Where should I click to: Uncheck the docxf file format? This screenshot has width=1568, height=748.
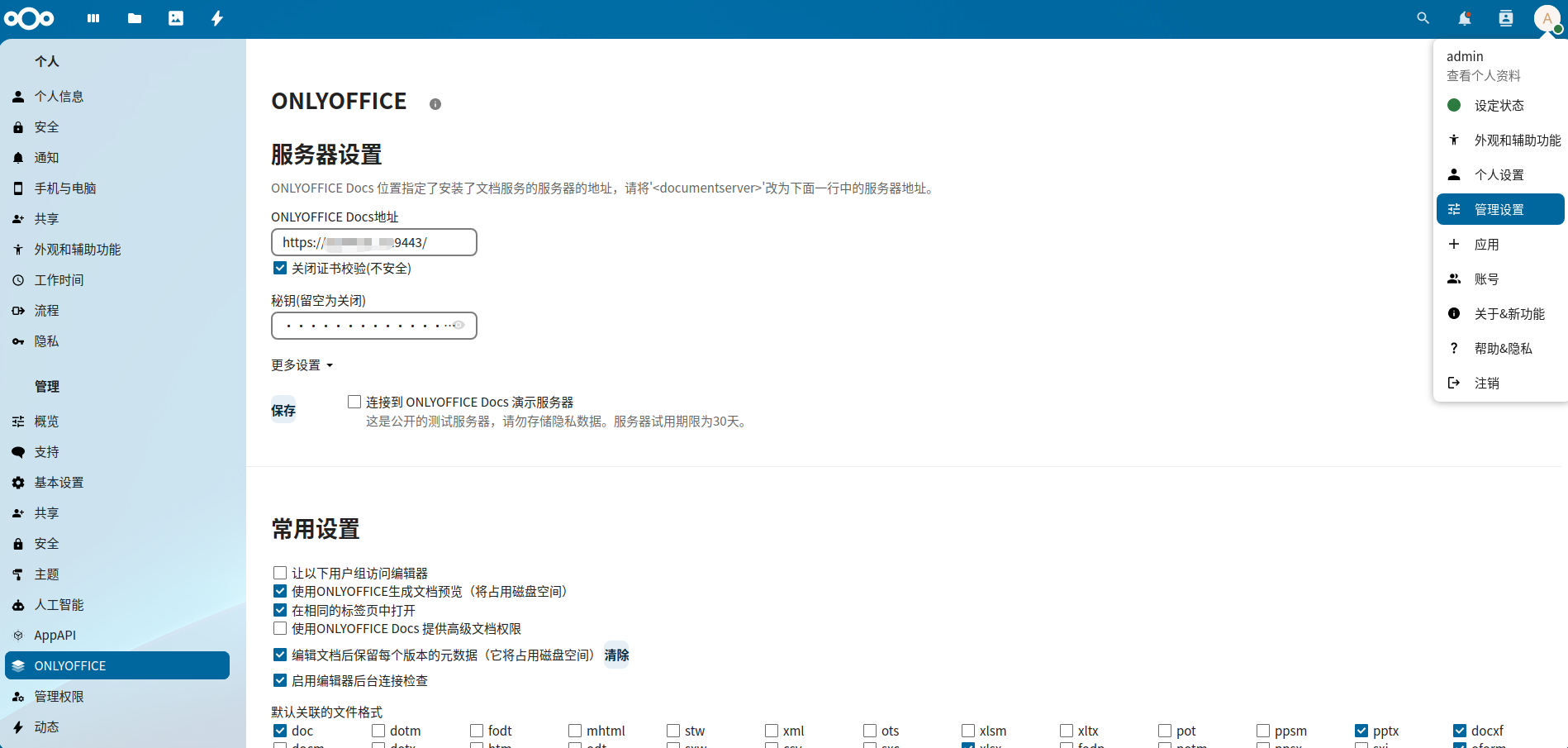tap(1460, 731)
